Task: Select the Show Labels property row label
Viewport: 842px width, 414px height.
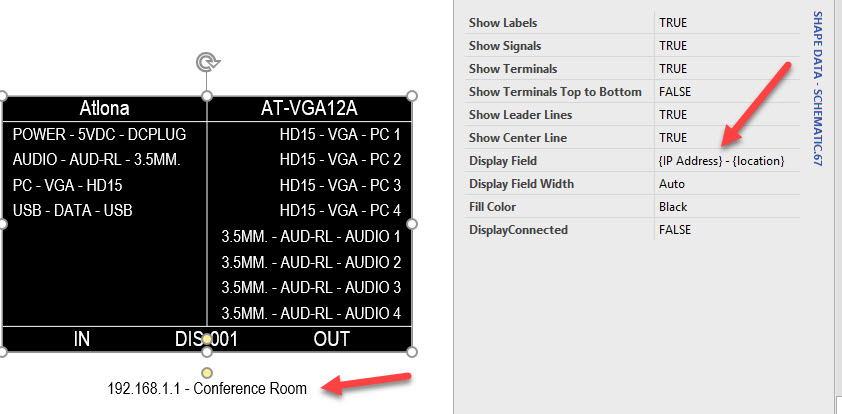Action: pos(503,23)
